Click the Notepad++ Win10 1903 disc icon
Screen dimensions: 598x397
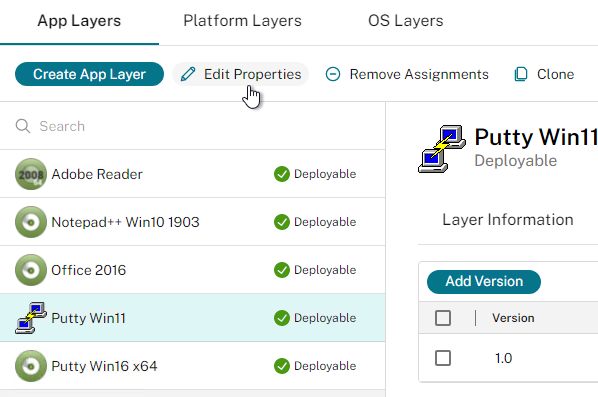31,222
